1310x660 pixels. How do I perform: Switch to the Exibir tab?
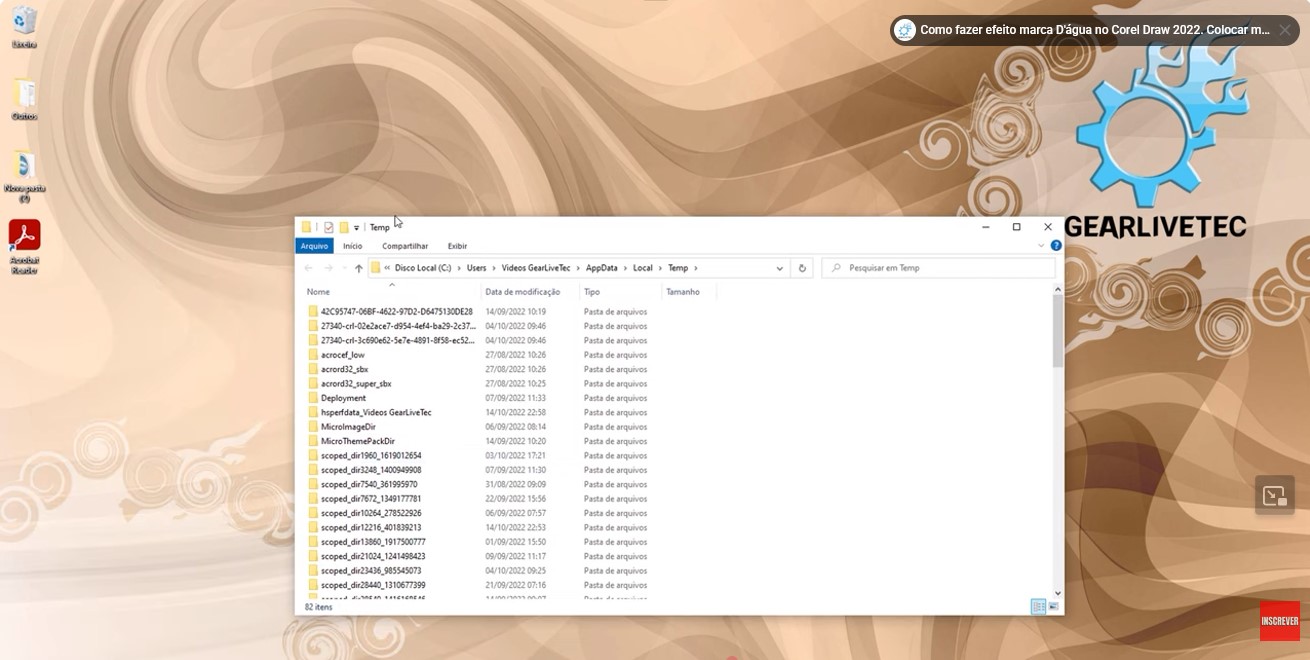click(457, 245)
